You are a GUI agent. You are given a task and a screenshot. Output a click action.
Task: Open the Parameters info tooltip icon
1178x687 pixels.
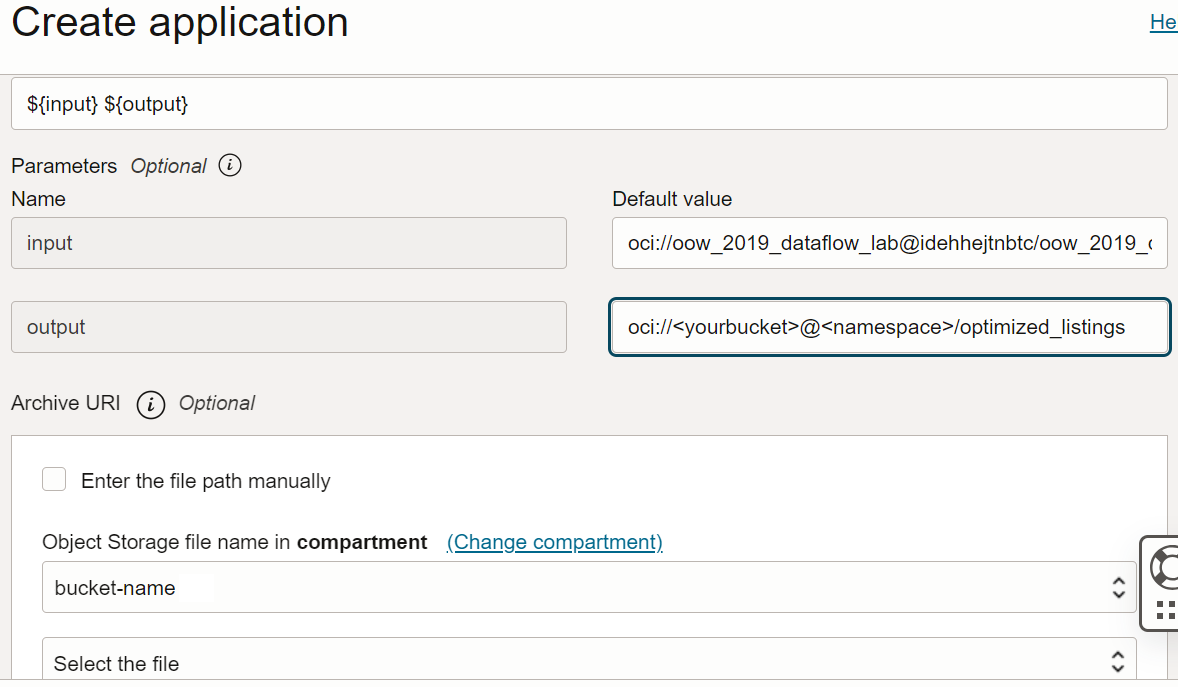228,166
